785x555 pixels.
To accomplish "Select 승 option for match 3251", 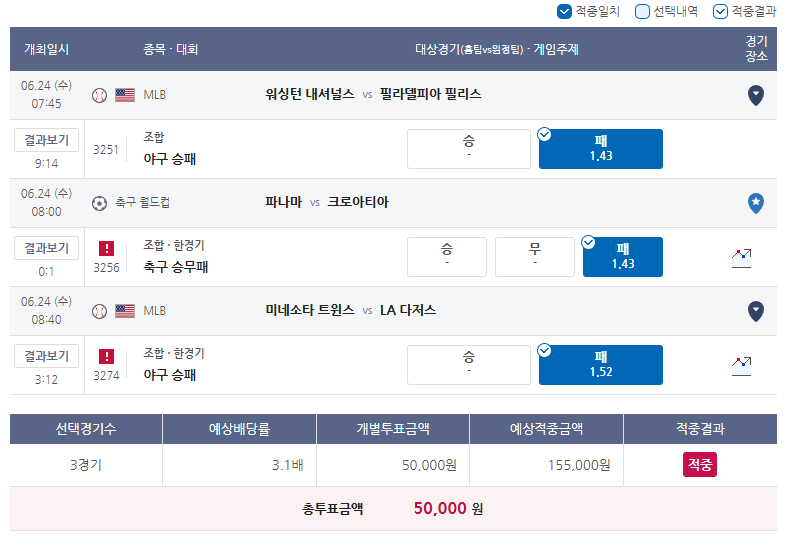I will point(469,149).
